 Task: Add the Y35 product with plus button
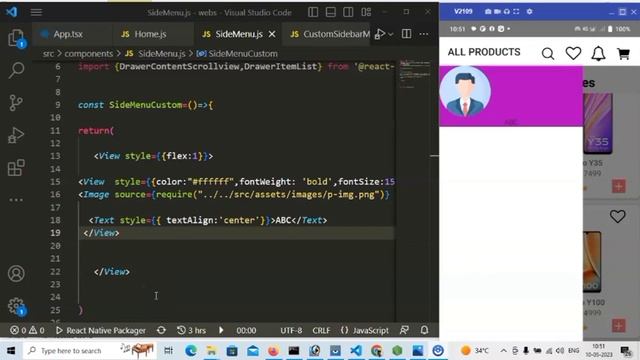pyautogui.click(x=619, y=186)
